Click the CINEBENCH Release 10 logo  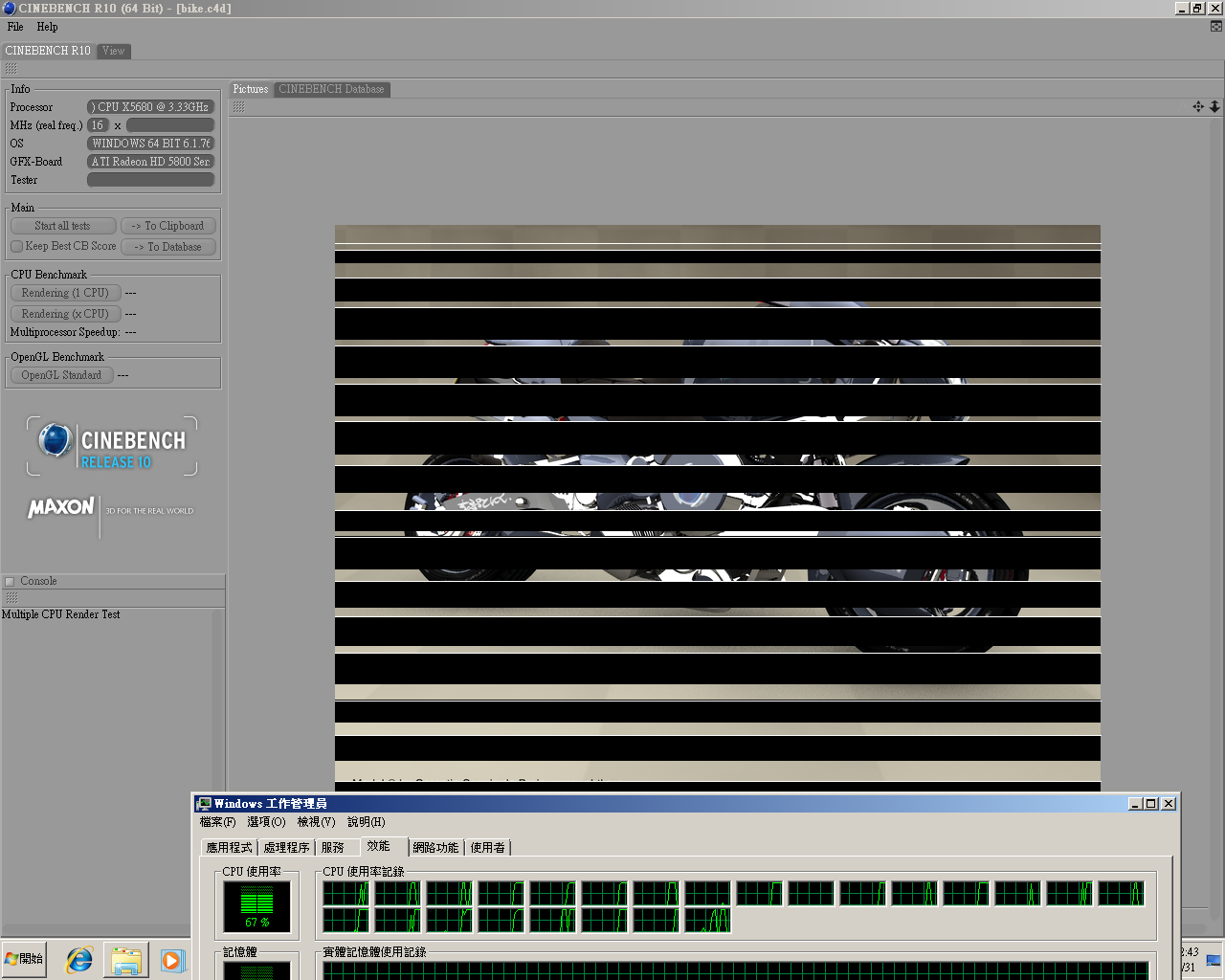pos(112,446)
